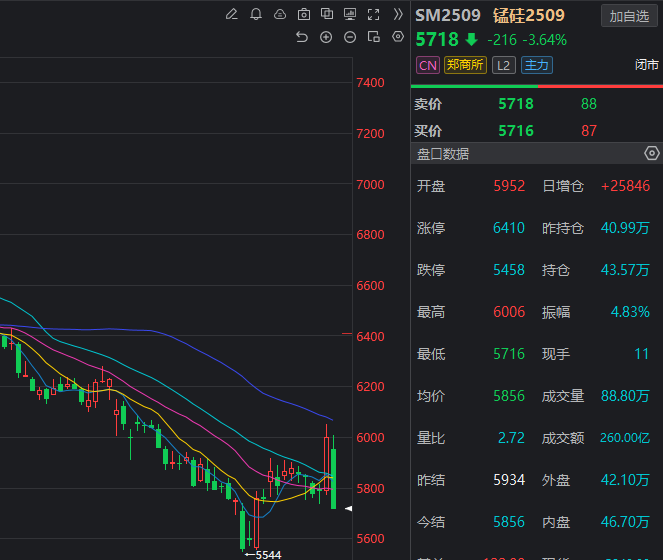
Task: Click the CN market tag
Action: click(x=428, y=66)
